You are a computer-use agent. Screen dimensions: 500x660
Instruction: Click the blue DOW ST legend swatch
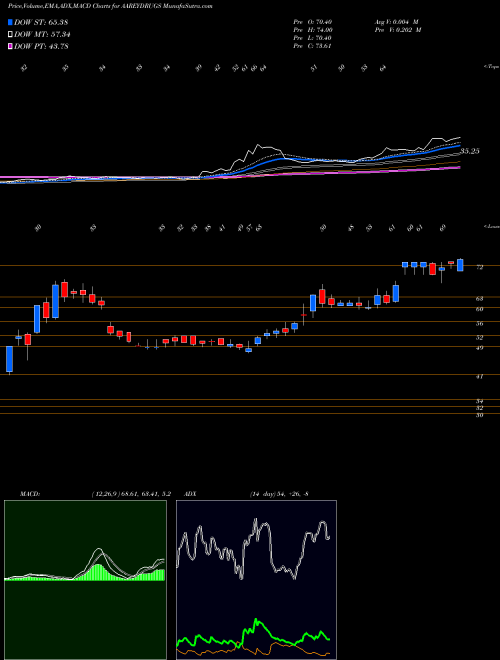coord(11,22)
